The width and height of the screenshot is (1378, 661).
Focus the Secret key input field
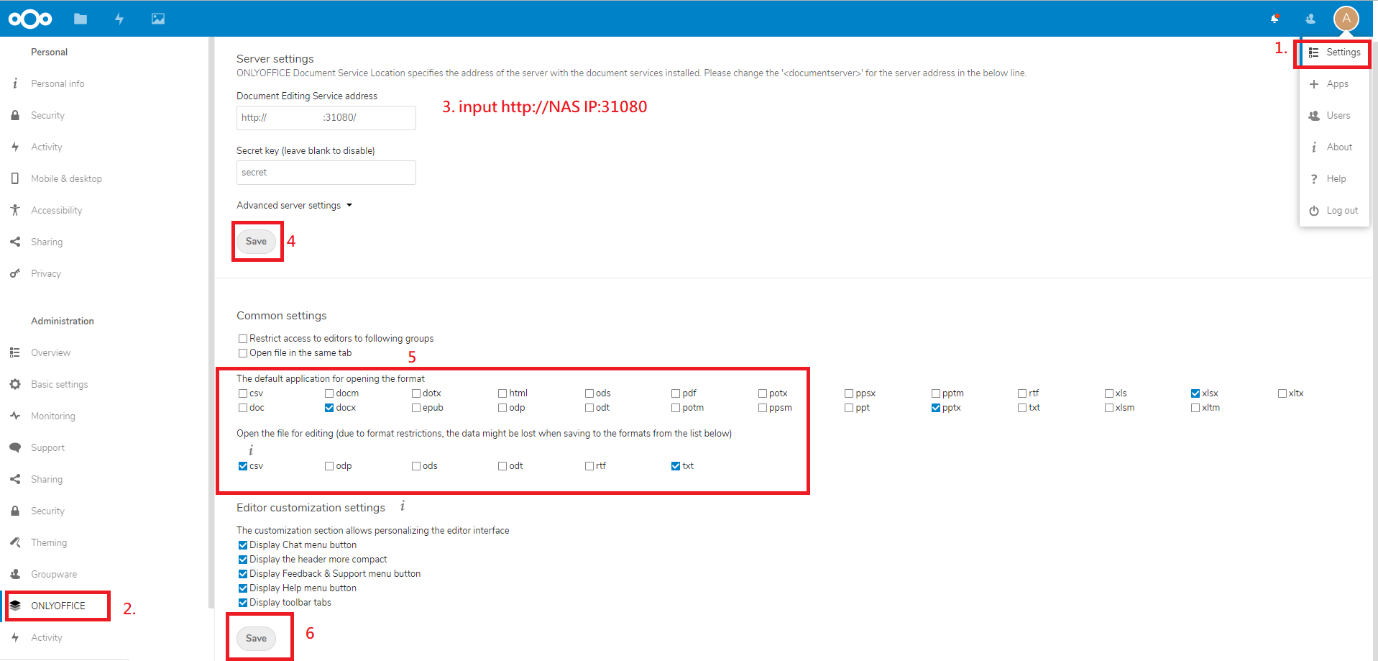click(x=326, y=172)
